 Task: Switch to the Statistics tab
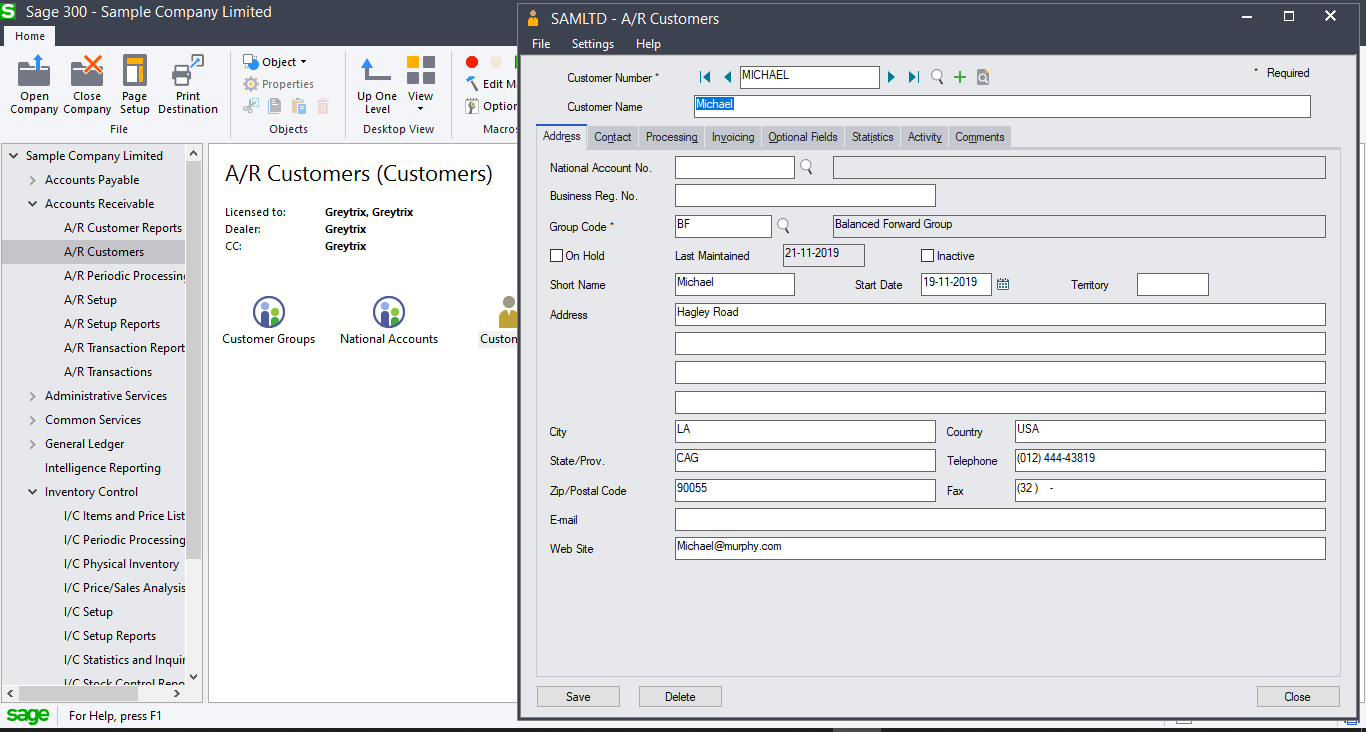[x=873, y=137]
